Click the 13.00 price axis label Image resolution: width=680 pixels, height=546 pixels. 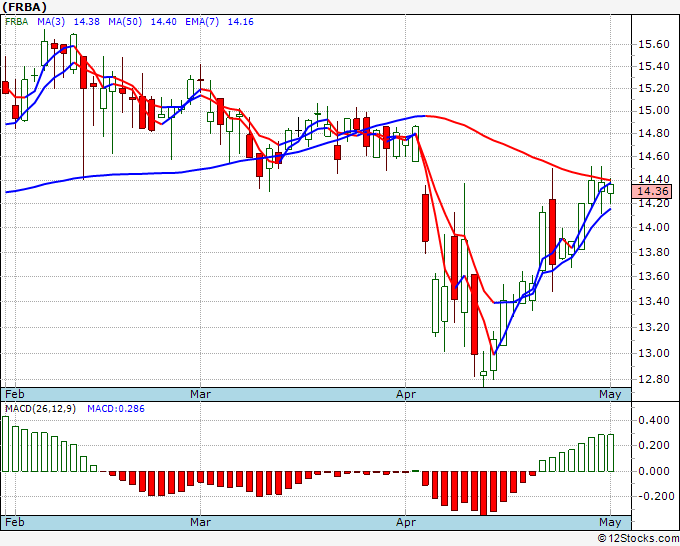[654, 353]
